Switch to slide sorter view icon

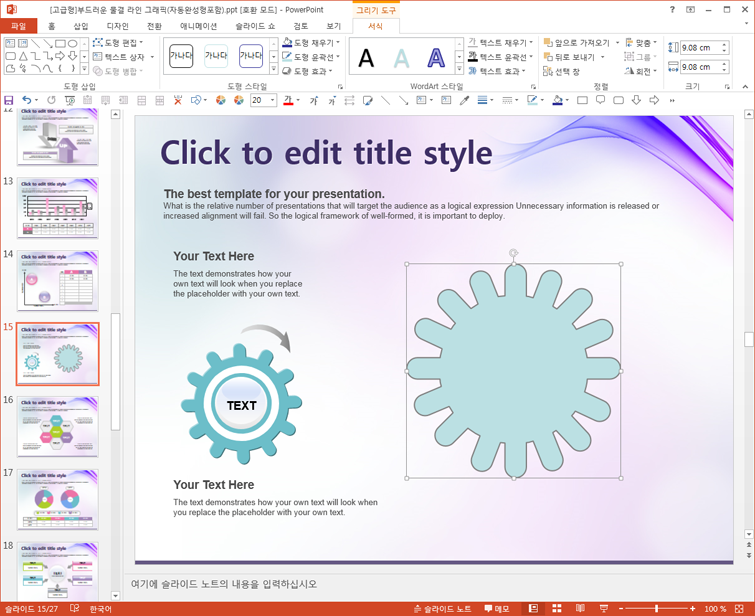tap(557, 609)
